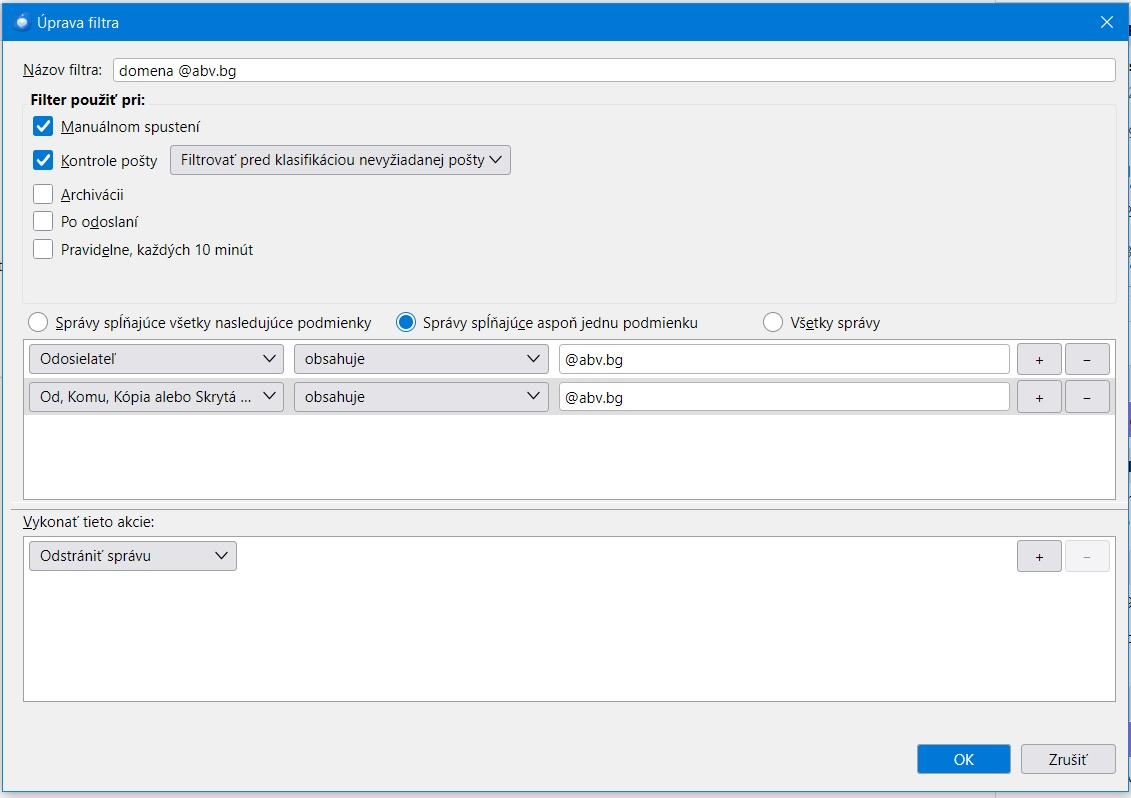The height and width of the screenshot is (798, 1131).
Task: Click into the Názov filtra text field
Action: tap(613, 71)
